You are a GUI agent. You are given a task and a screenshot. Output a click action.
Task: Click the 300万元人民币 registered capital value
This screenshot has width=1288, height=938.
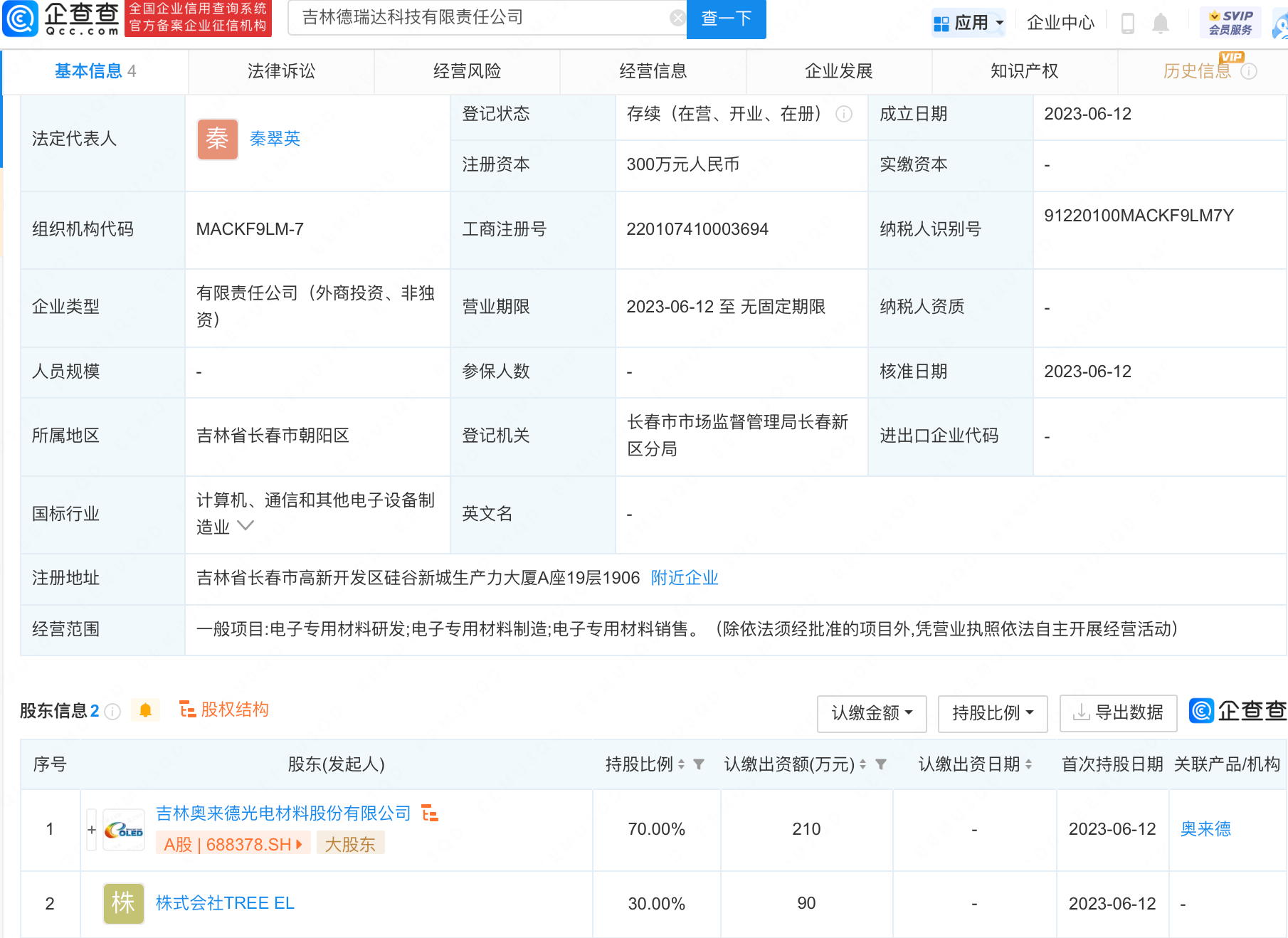coord(682,164)
